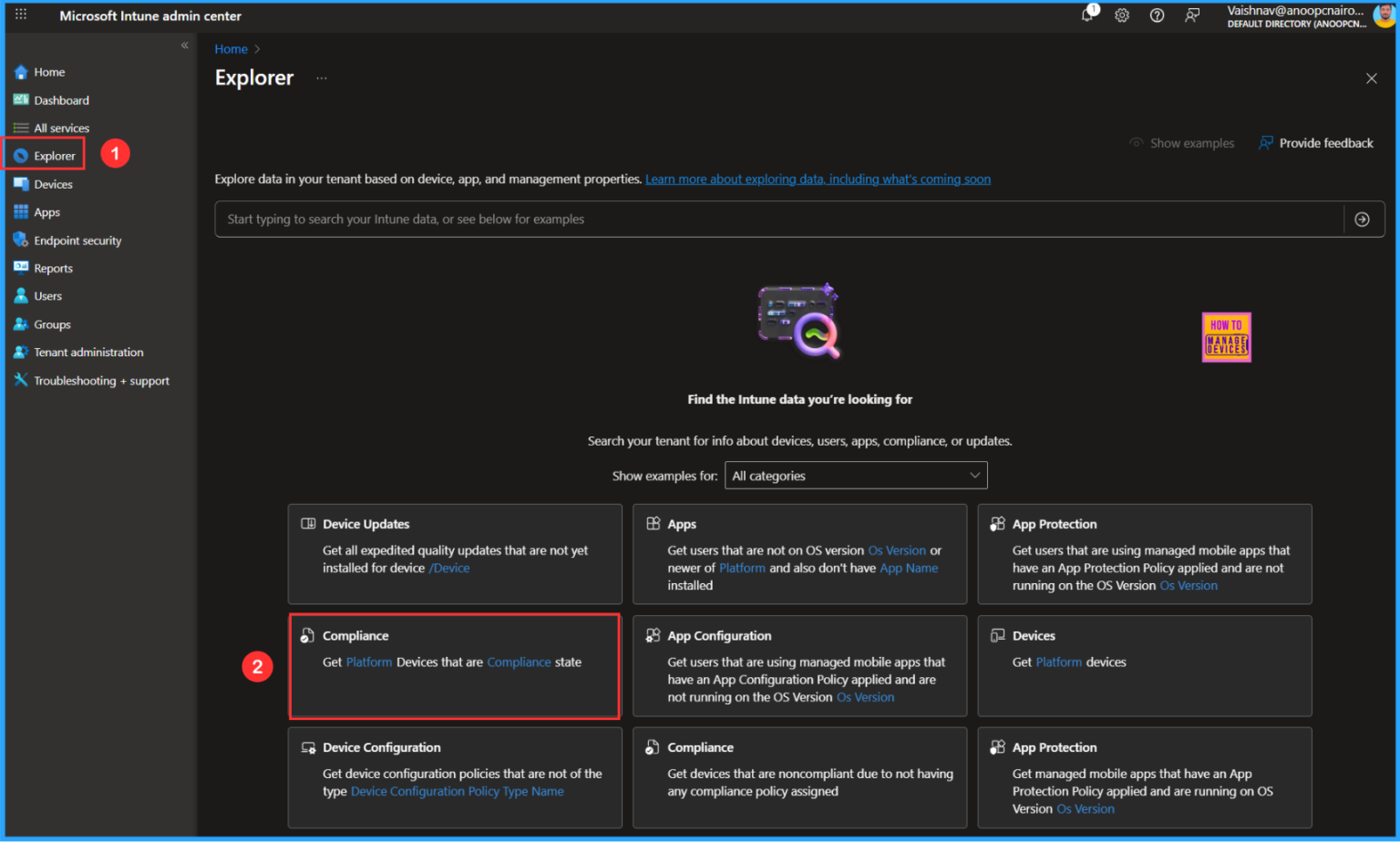Click the Groups icon in the sidebar

tap(20, 323)
